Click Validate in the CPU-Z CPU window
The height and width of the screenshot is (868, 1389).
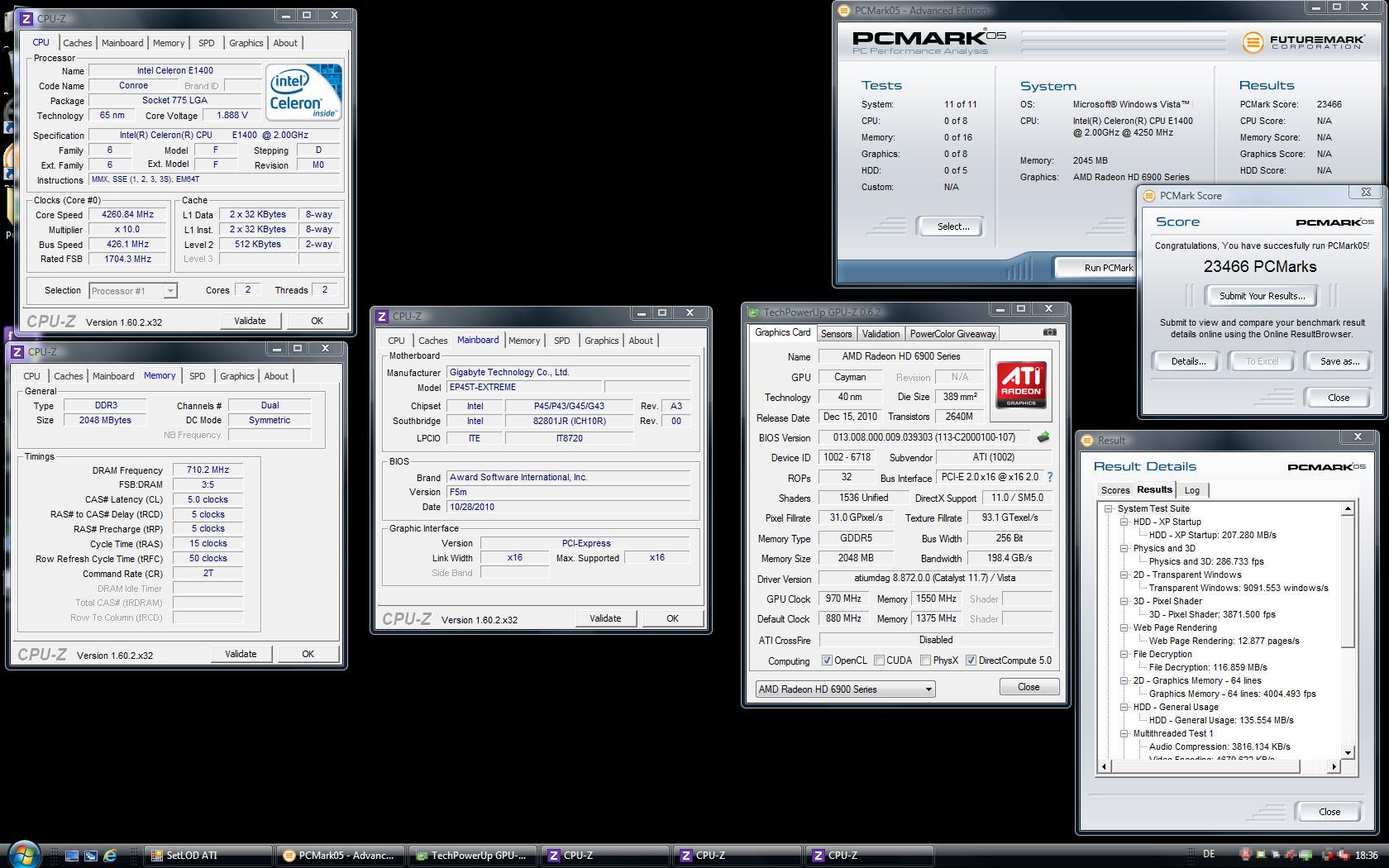pos(250,321)
